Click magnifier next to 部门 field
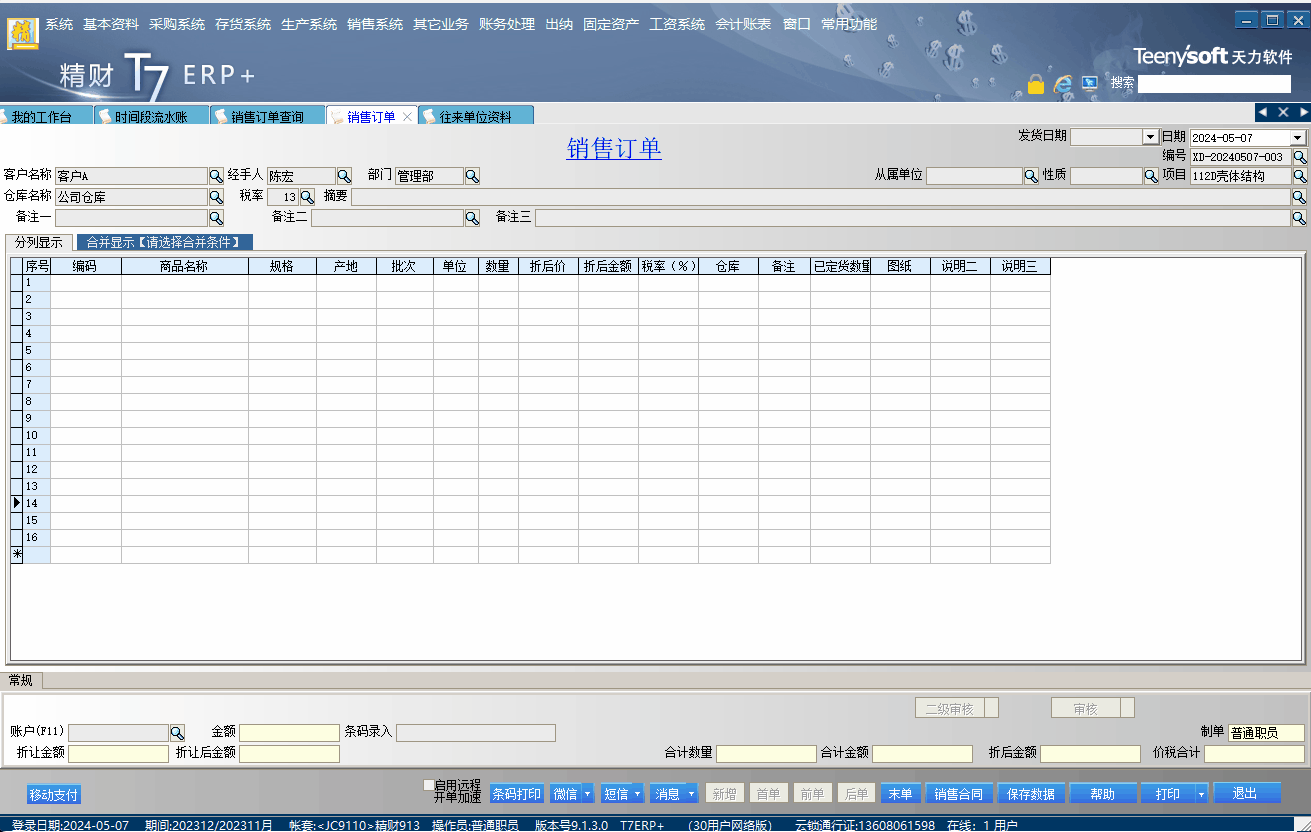Viewport: 1311px width, 832px height. point(472,176)
